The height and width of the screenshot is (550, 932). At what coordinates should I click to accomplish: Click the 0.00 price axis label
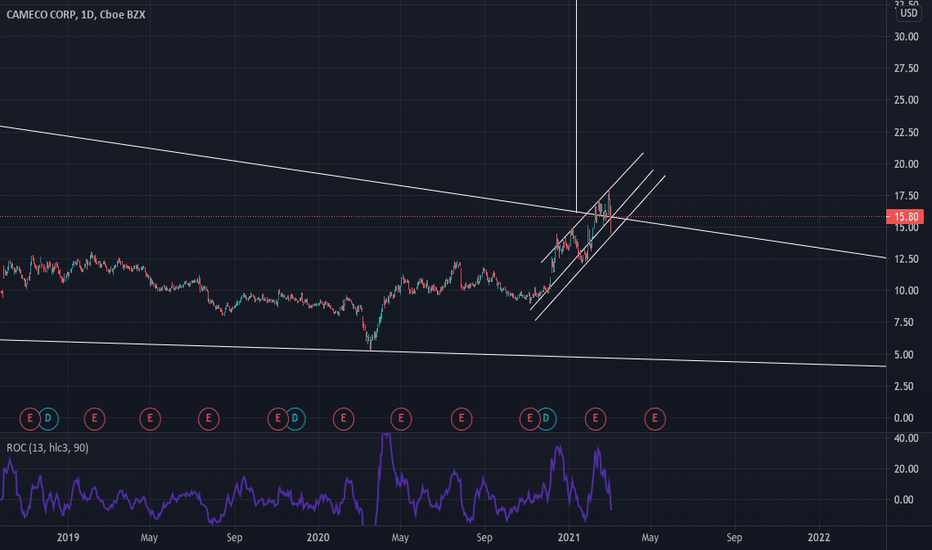coord(903,418)
